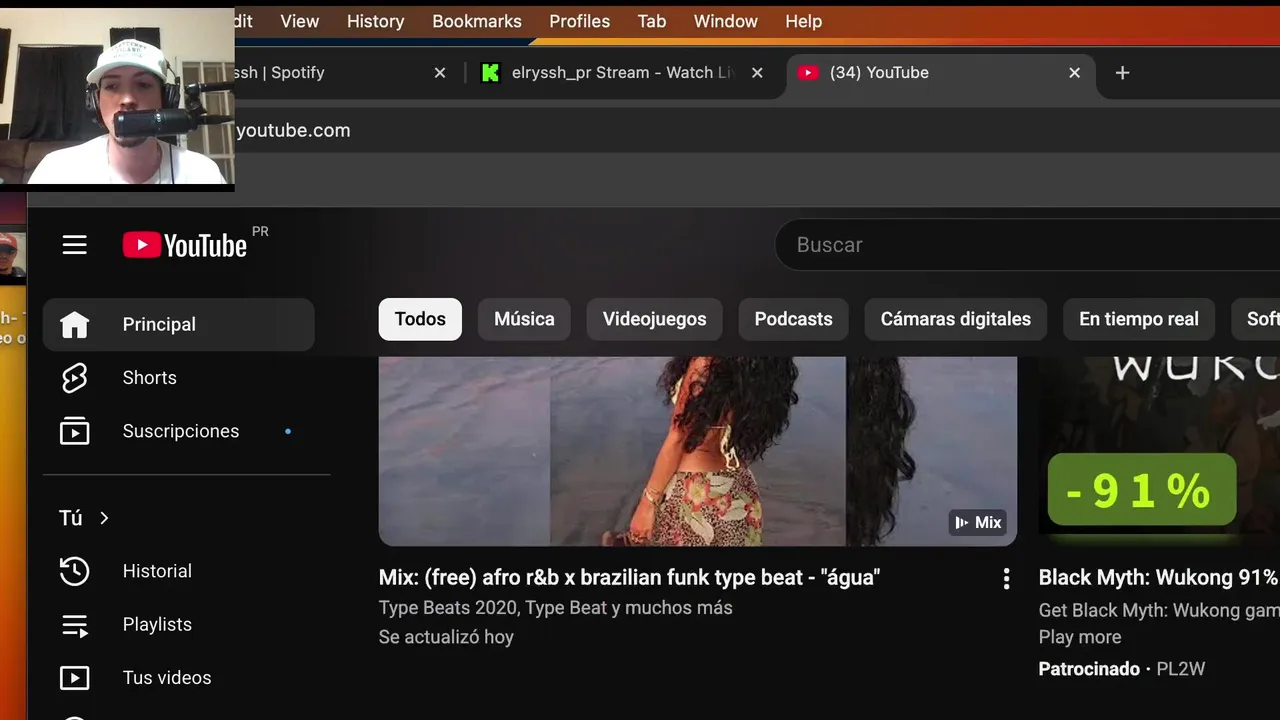Click the YouTube favicon on the active tab
The image size is (1280, 720).
pyautogui.click(x=808, y=73)
